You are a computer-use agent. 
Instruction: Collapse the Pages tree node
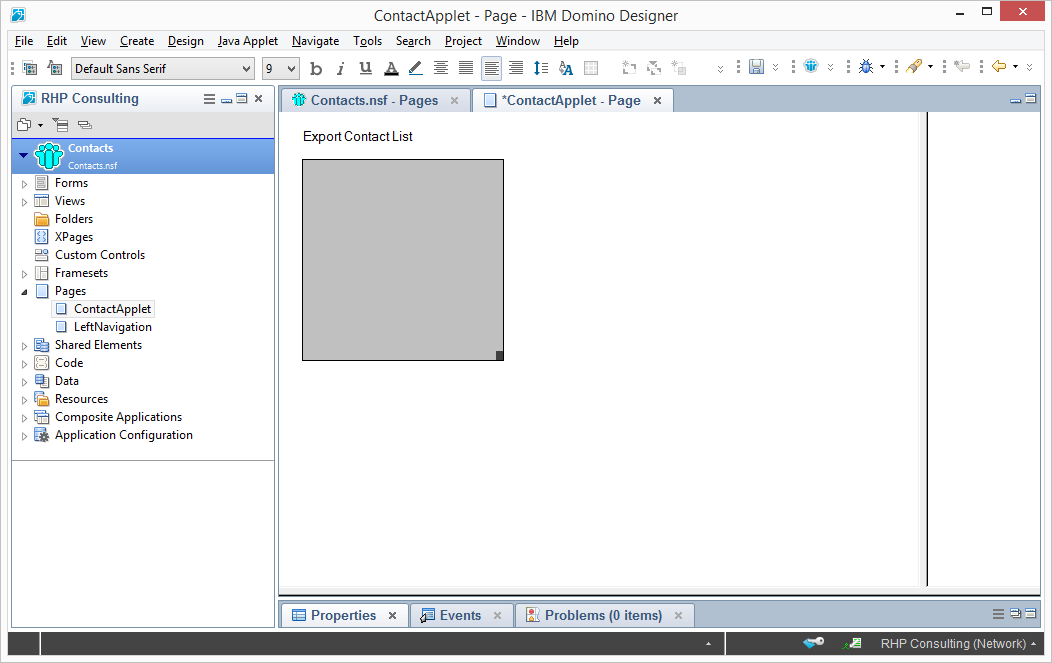(x=25, y=291)
